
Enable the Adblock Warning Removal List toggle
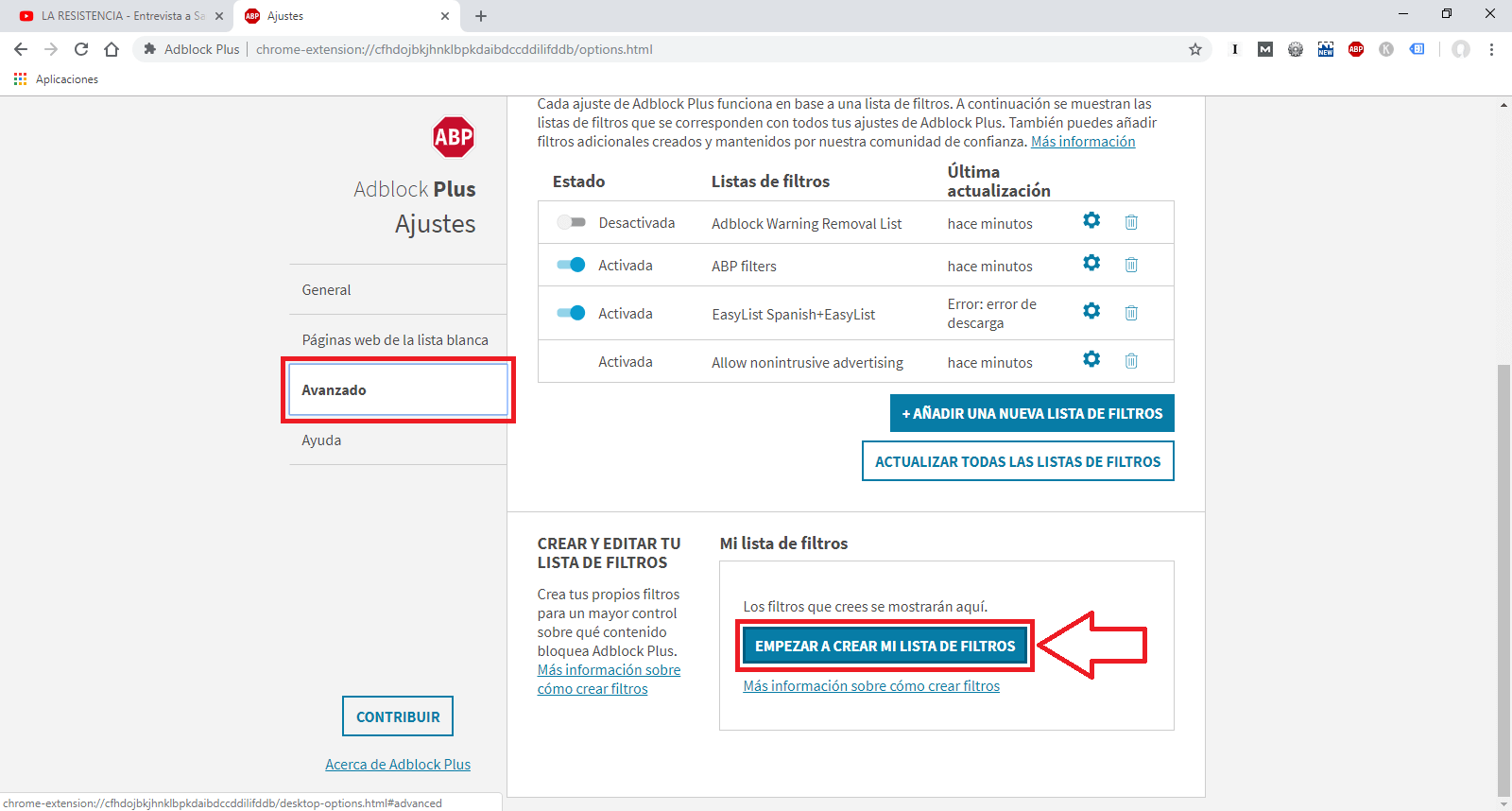tap(571, 222)
